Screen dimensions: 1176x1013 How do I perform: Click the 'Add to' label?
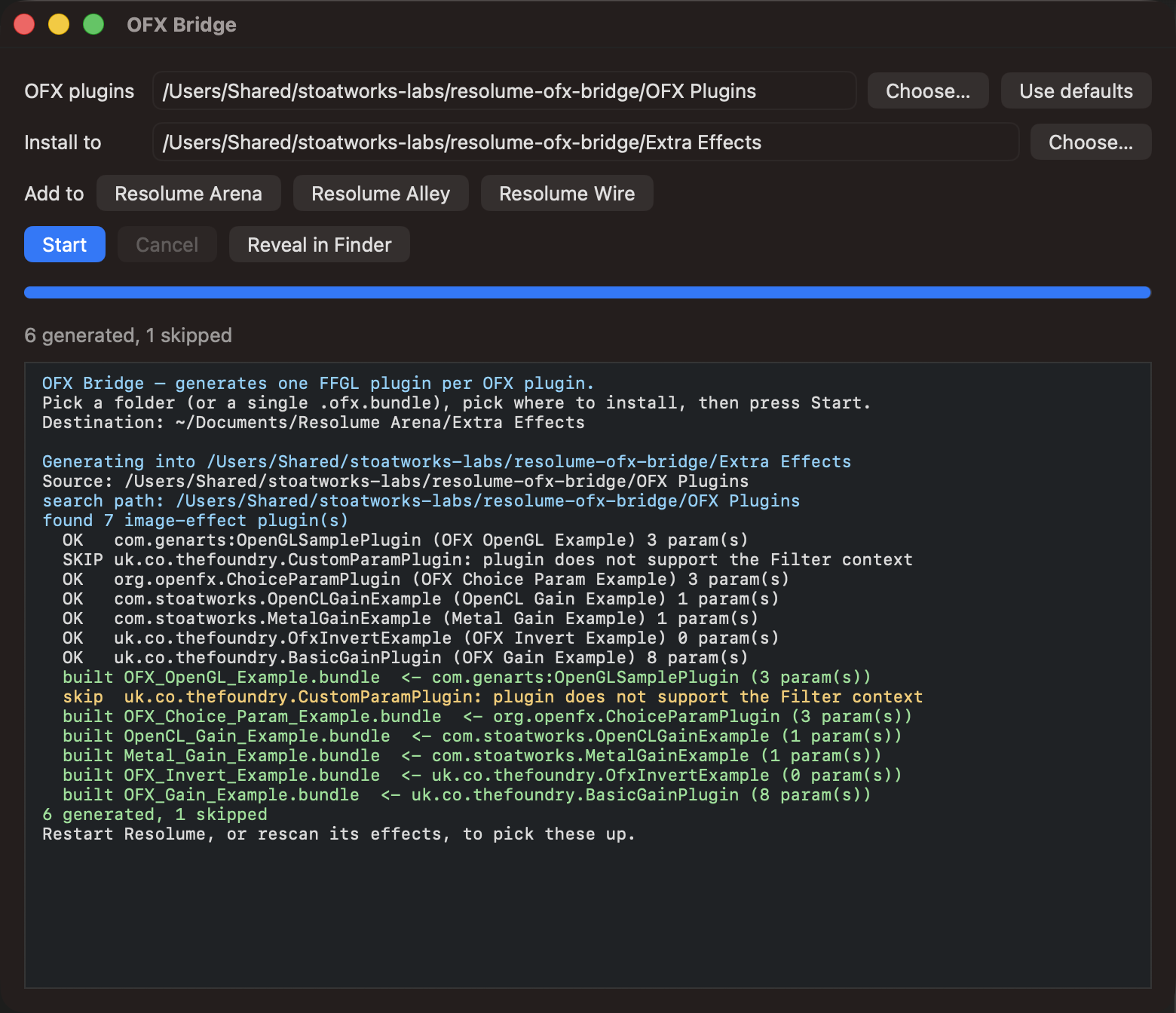click(x=54, y=194)
